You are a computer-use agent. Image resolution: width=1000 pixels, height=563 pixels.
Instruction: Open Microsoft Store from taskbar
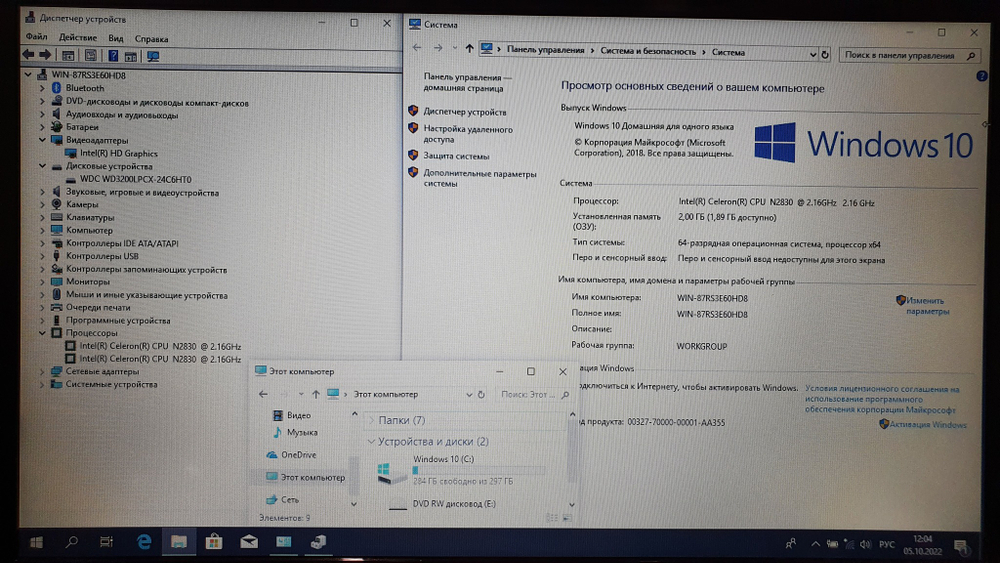click(x=214, y=542)
